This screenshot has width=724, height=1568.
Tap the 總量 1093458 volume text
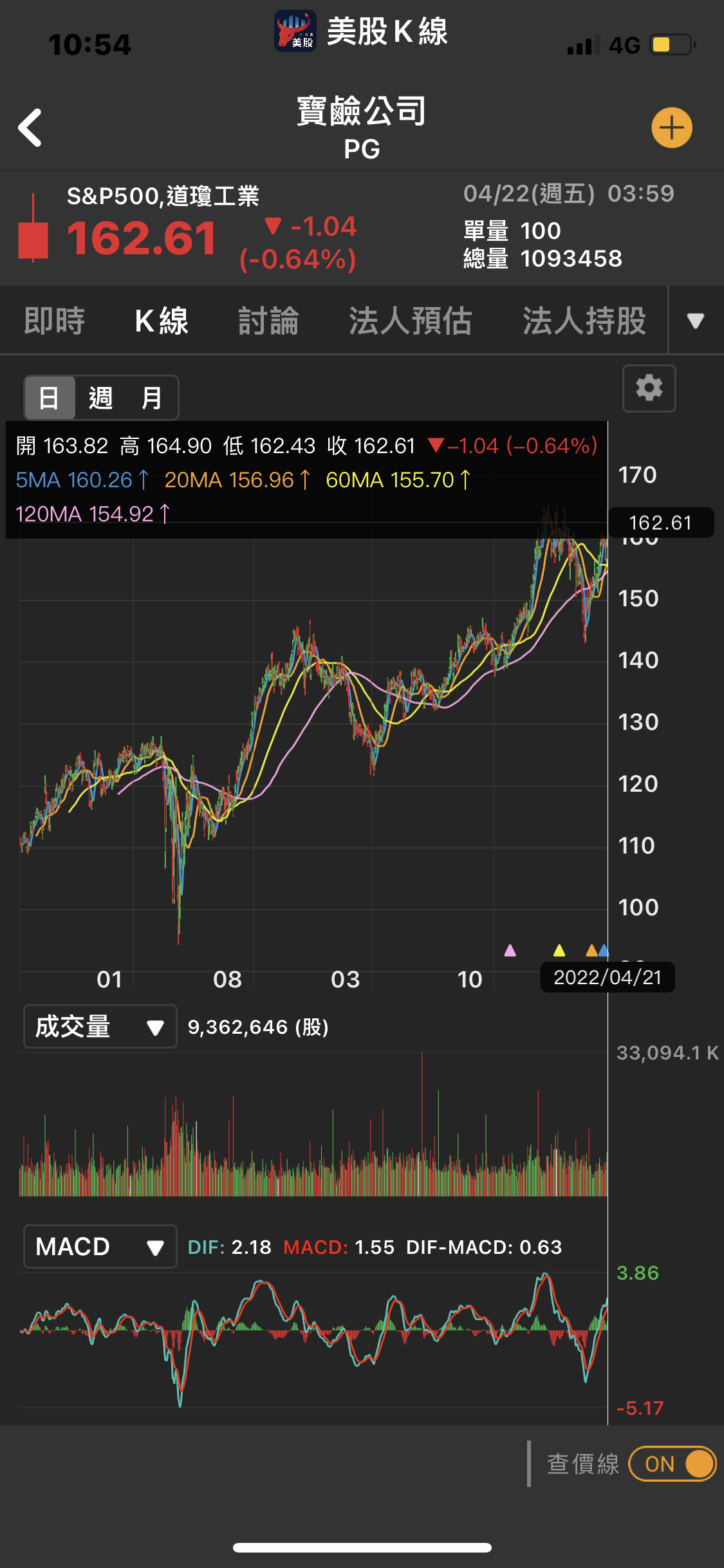543,259
